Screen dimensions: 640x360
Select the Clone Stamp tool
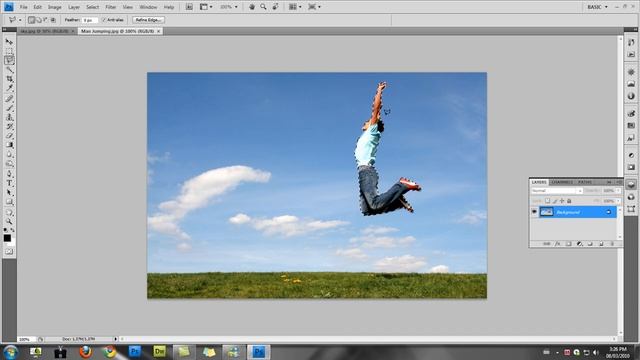coord(9,118)
